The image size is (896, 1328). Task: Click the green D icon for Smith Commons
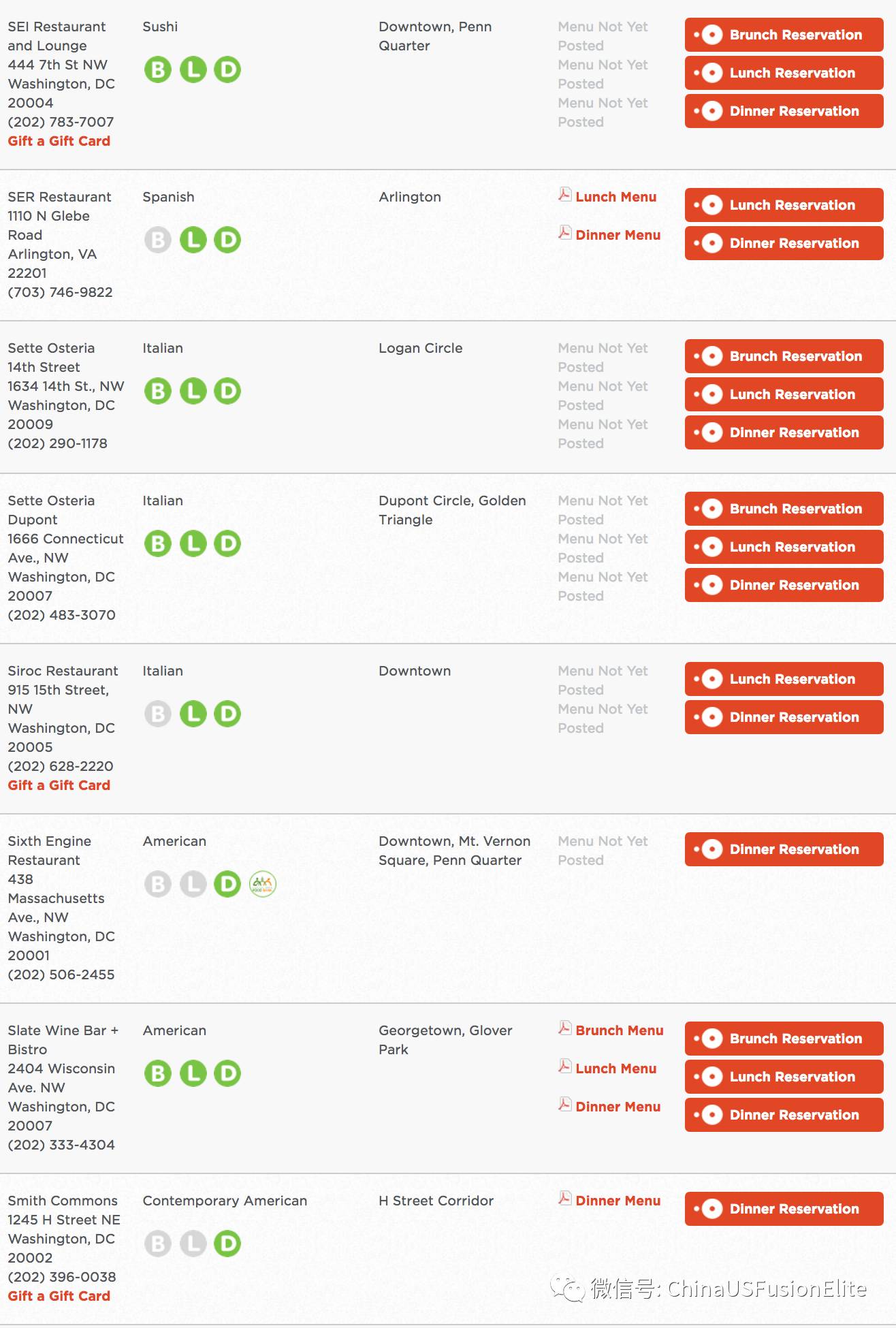[227, 1244]
